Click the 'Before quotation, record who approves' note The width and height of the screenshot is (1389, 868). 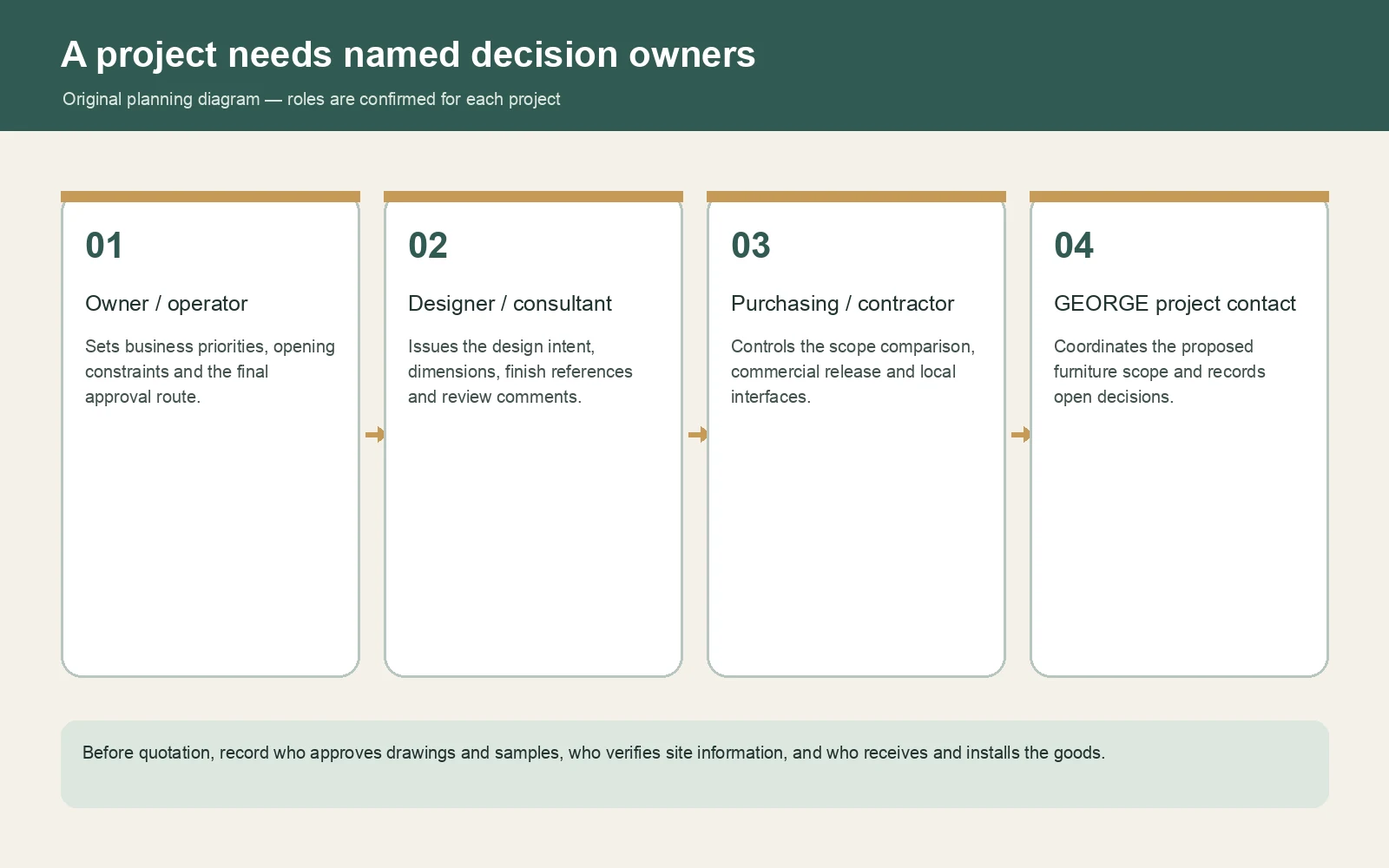point(594,753)
